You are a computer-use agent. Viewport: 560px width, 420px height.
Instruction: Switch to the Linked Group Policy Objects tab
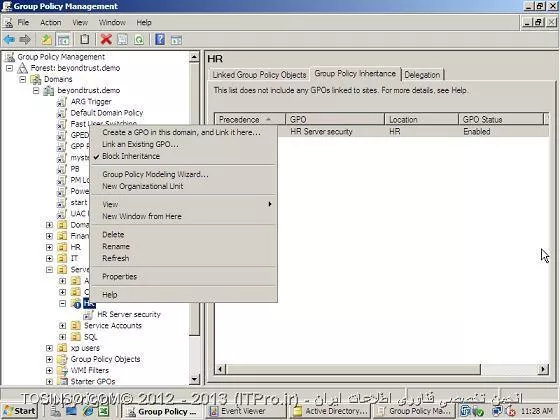pos(259,75)
